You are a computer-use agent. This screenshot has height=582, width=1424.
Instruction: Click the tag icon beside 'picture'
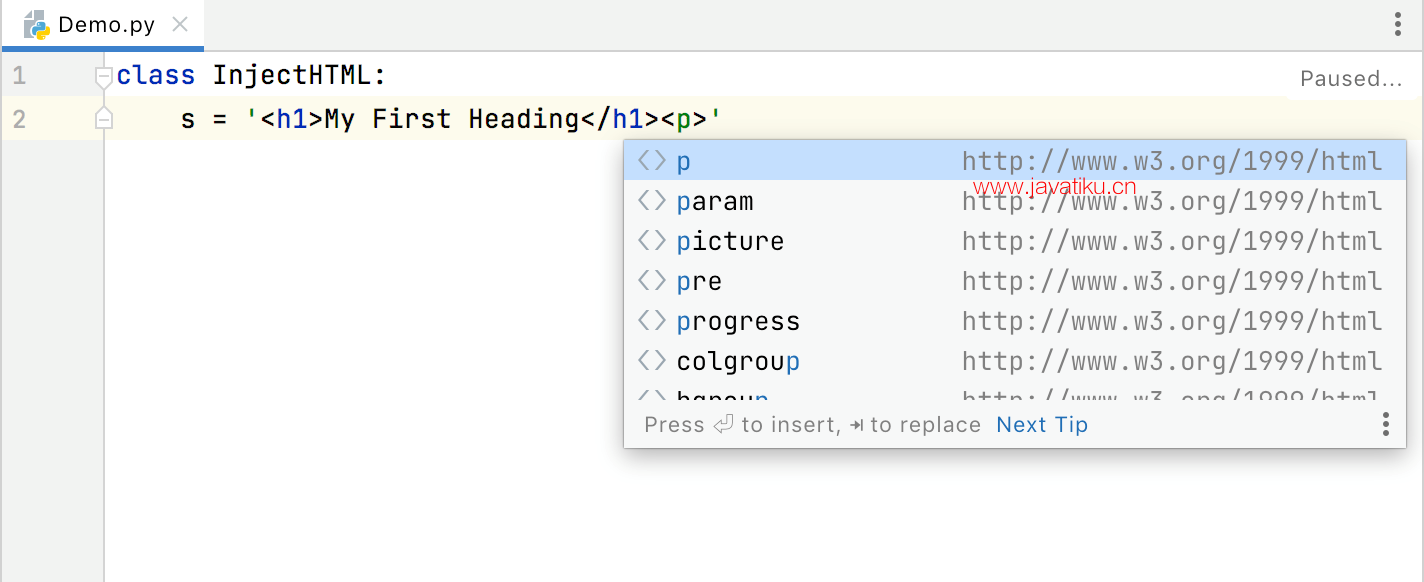[652, 241]
